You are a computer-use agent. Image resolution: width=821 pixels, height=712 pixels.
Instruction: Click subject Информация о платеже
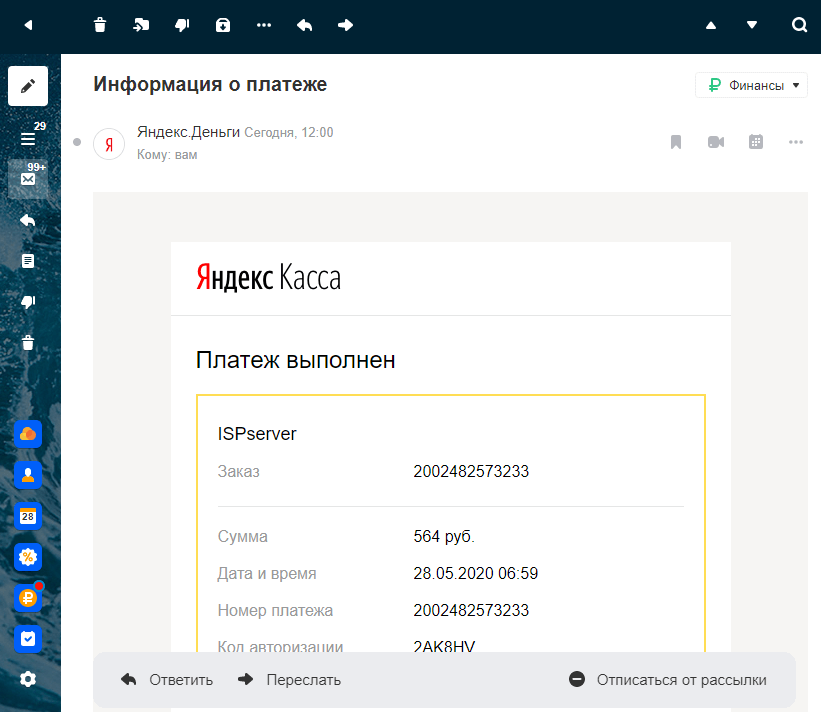point(210,84)
